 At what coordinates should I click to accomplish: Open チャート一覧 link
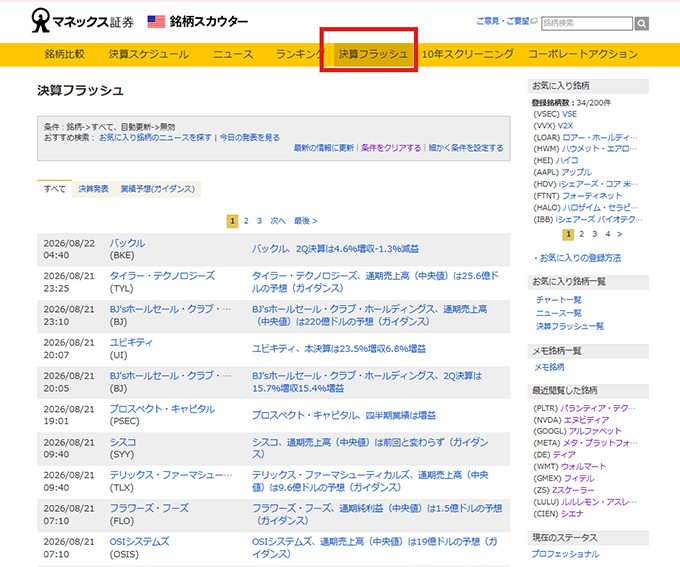559,300
